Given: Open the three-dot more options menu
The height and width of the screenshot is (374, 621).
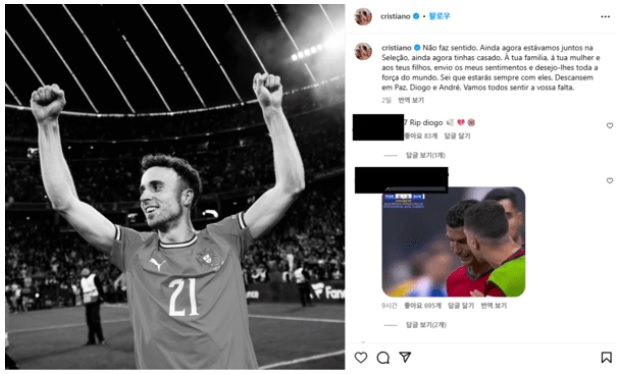Looking at the screenshot, I should tap(605, 17).
